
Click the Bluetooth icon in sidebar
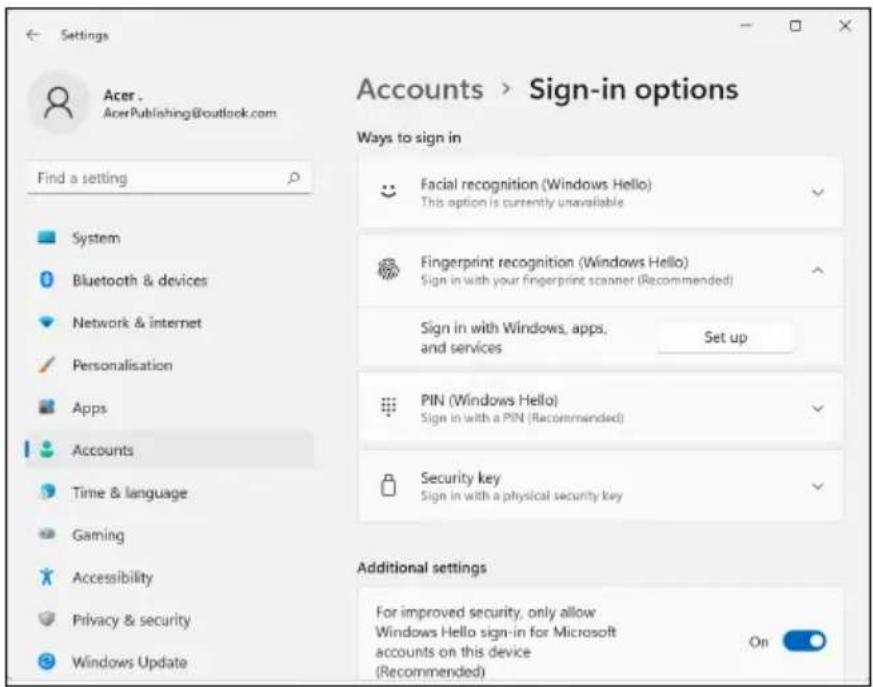point(47,279)
